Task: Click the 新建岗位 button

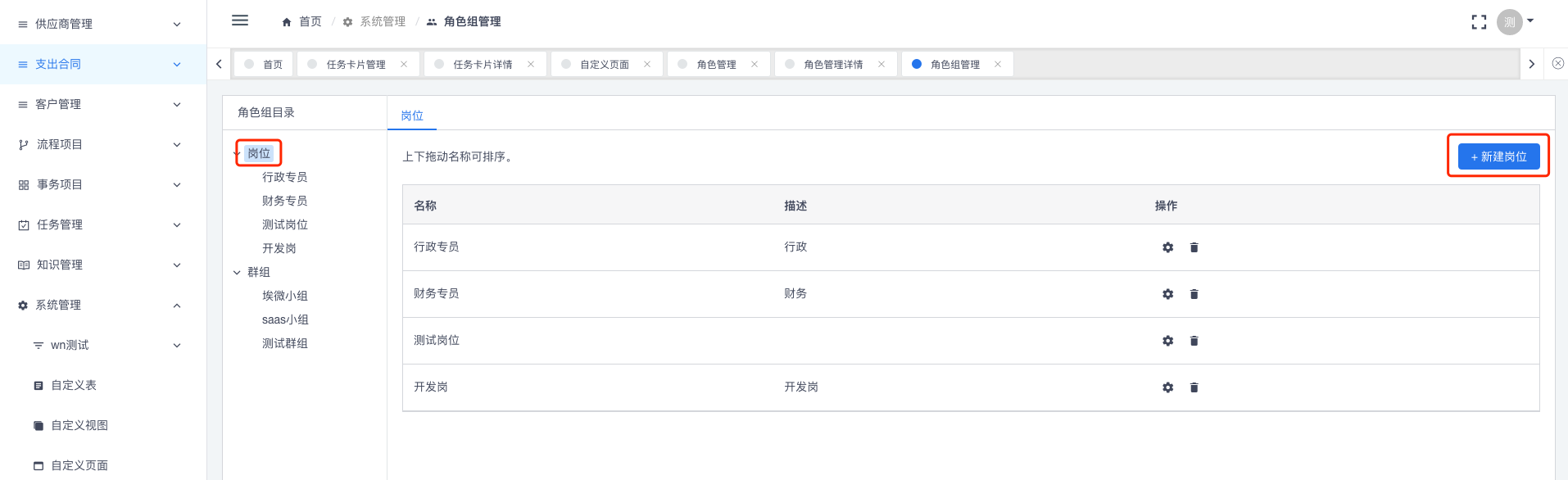Action: coord(1498,156)
